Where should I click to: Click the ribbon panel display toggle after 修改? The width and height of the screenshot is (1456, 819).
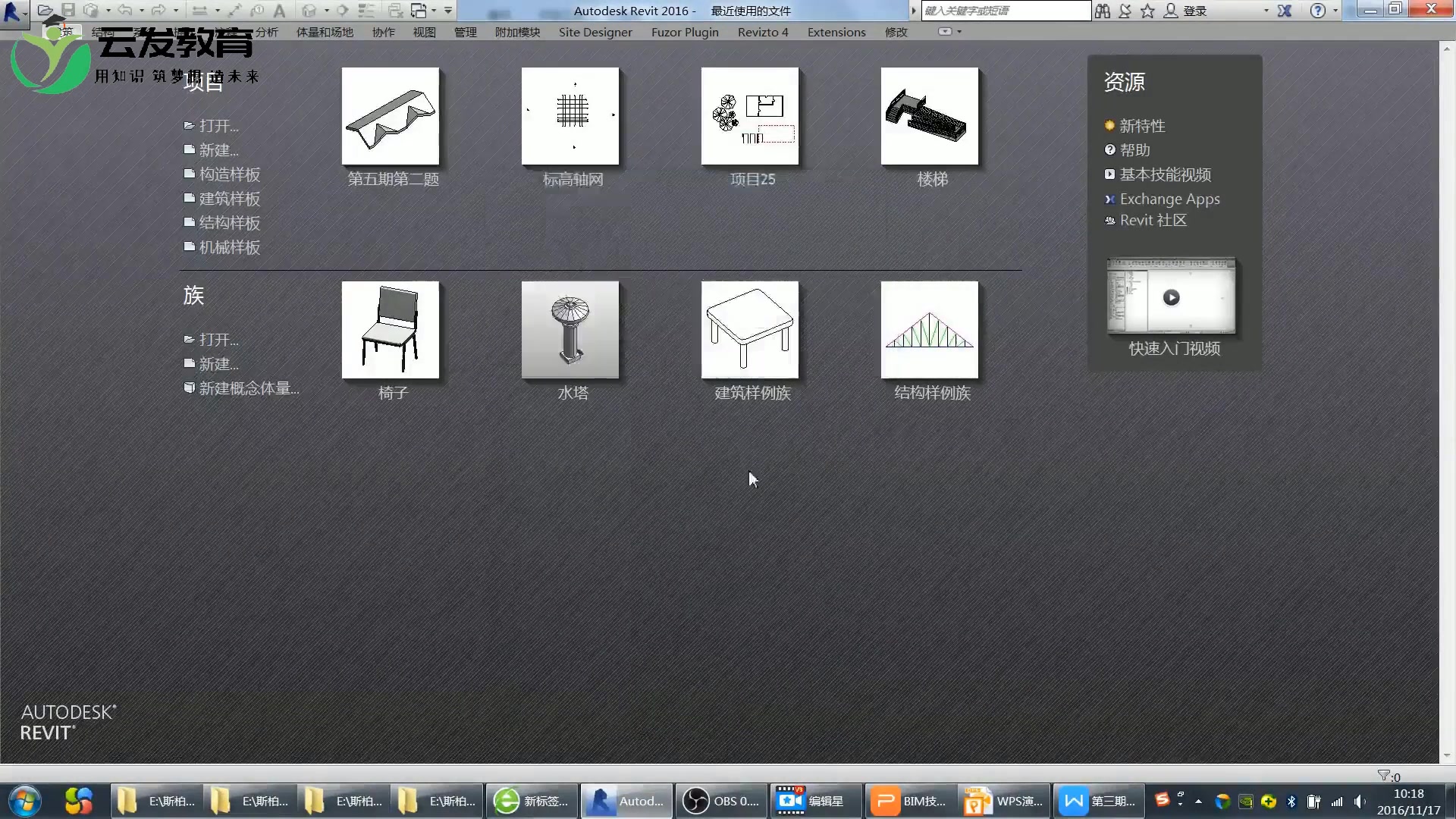coord(945,32)
